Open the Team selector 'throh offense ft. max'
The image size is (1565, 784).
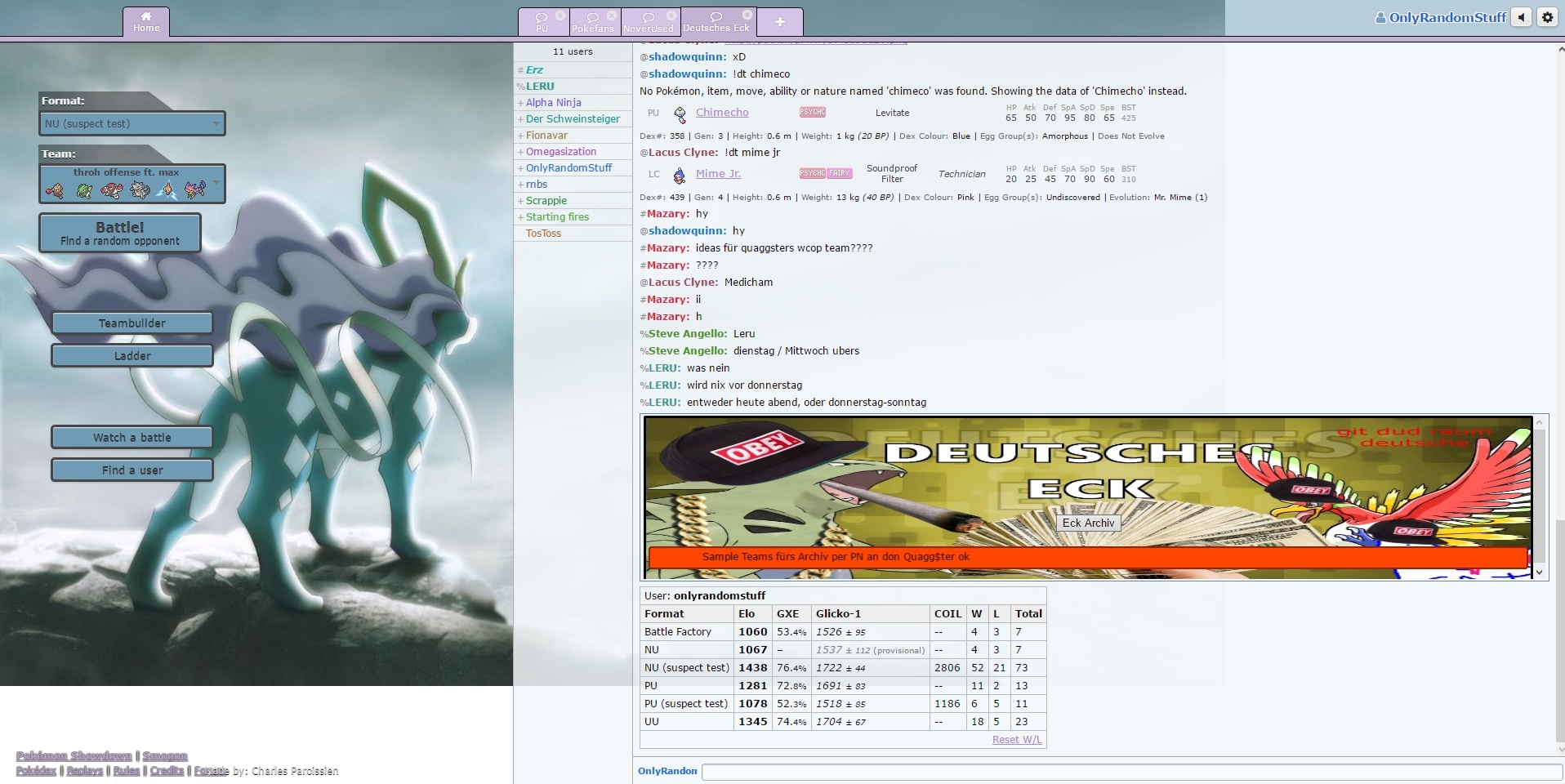(x=132, y=184)
